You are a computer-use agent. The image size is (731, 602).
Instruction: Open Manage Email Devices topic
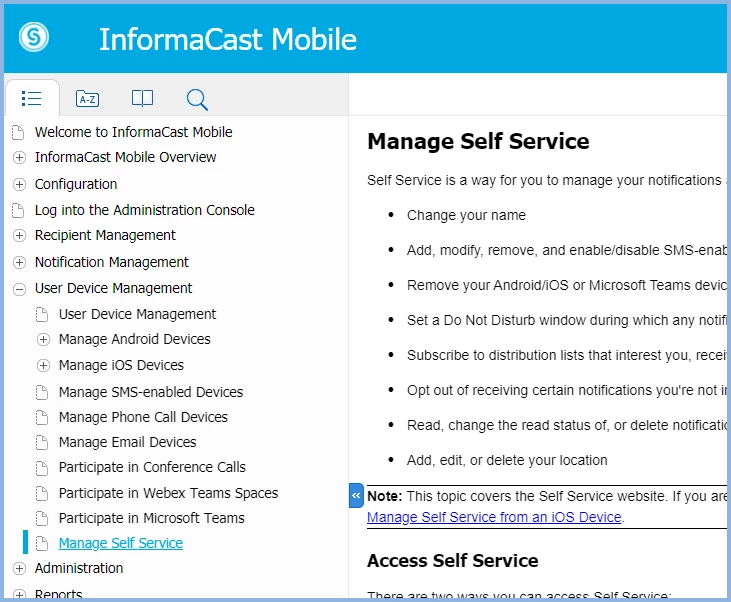(127, 442)
